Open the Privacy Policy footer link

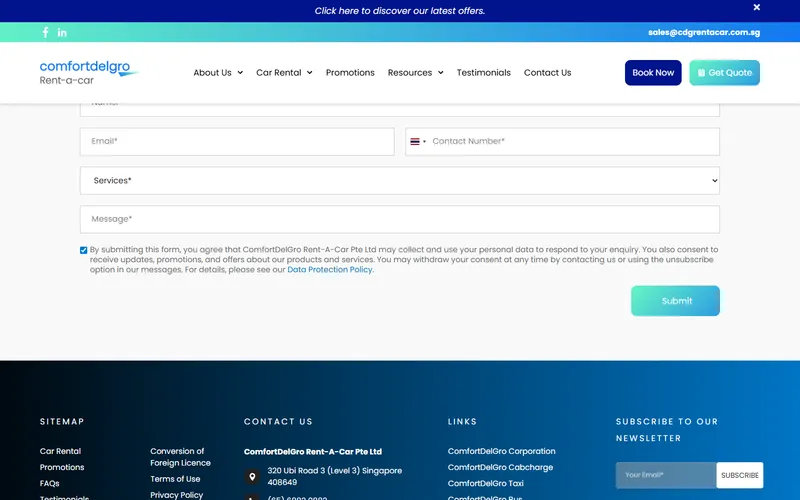pos(177,495)
